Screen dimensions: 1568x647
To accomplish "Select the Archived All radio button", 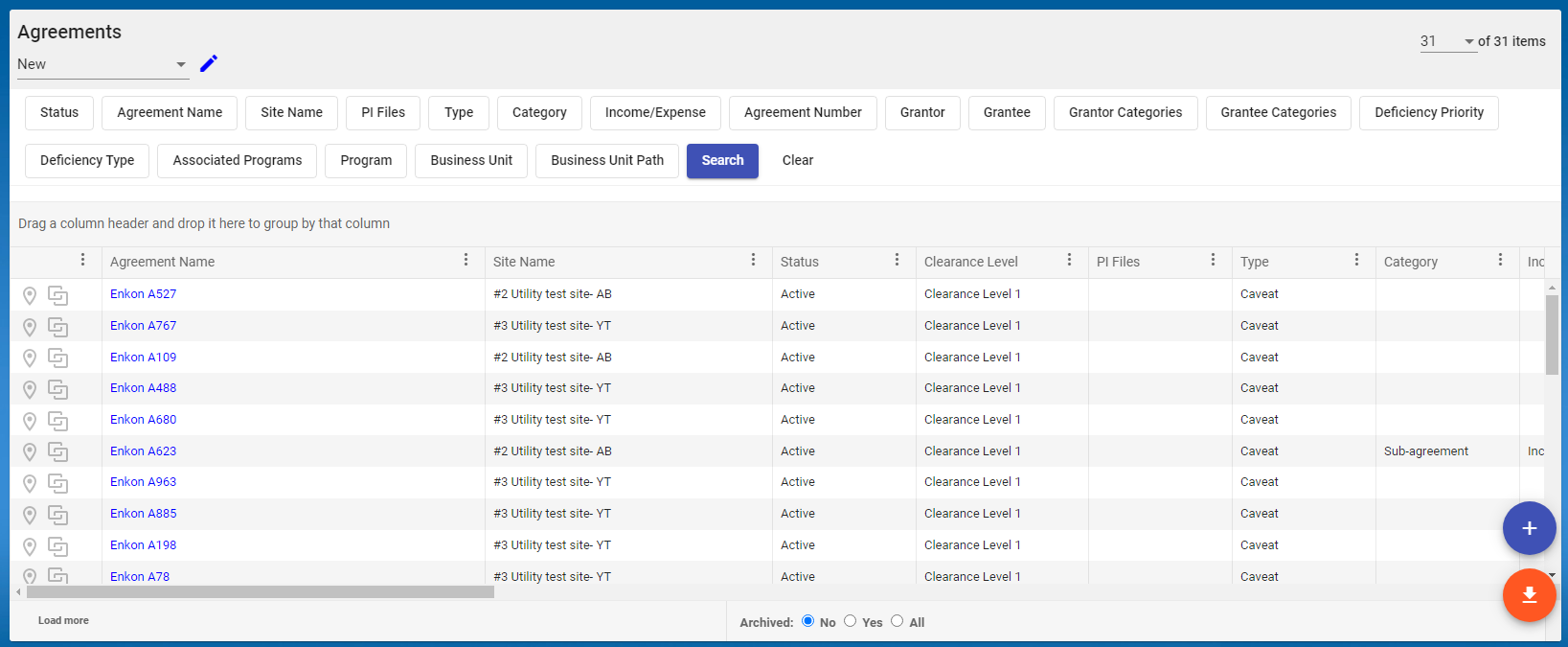I will tap(897, 621).
